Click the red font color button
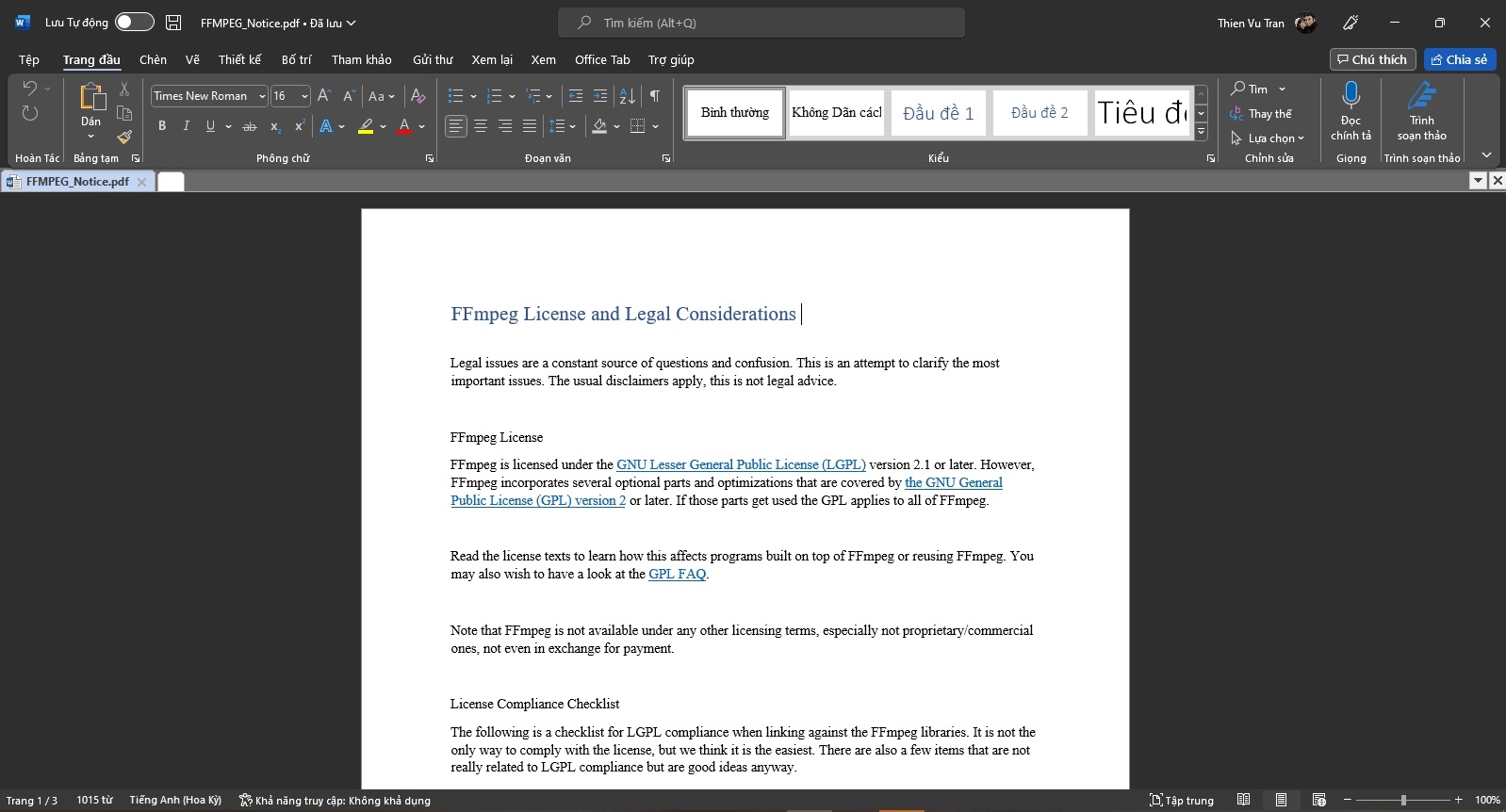 404,126
